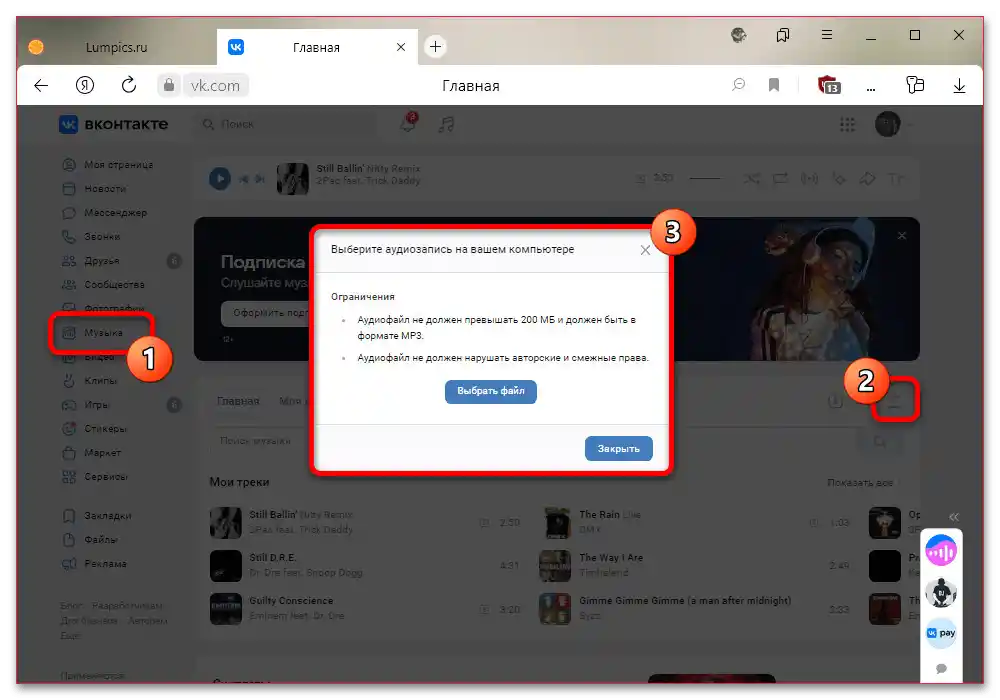
Task: Collapse the side widget panel chevrons
Action: pos(953,517)
